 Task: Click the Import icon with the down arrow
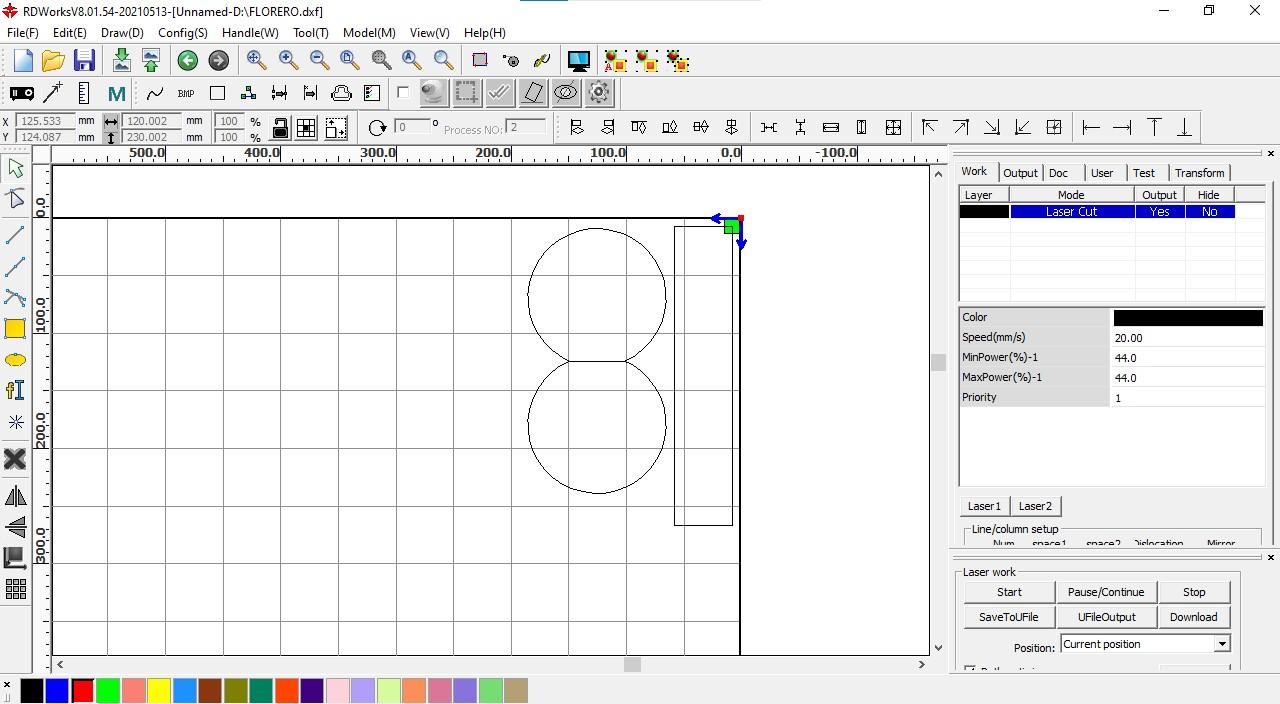pyautogui.click(x=121, y=60)
